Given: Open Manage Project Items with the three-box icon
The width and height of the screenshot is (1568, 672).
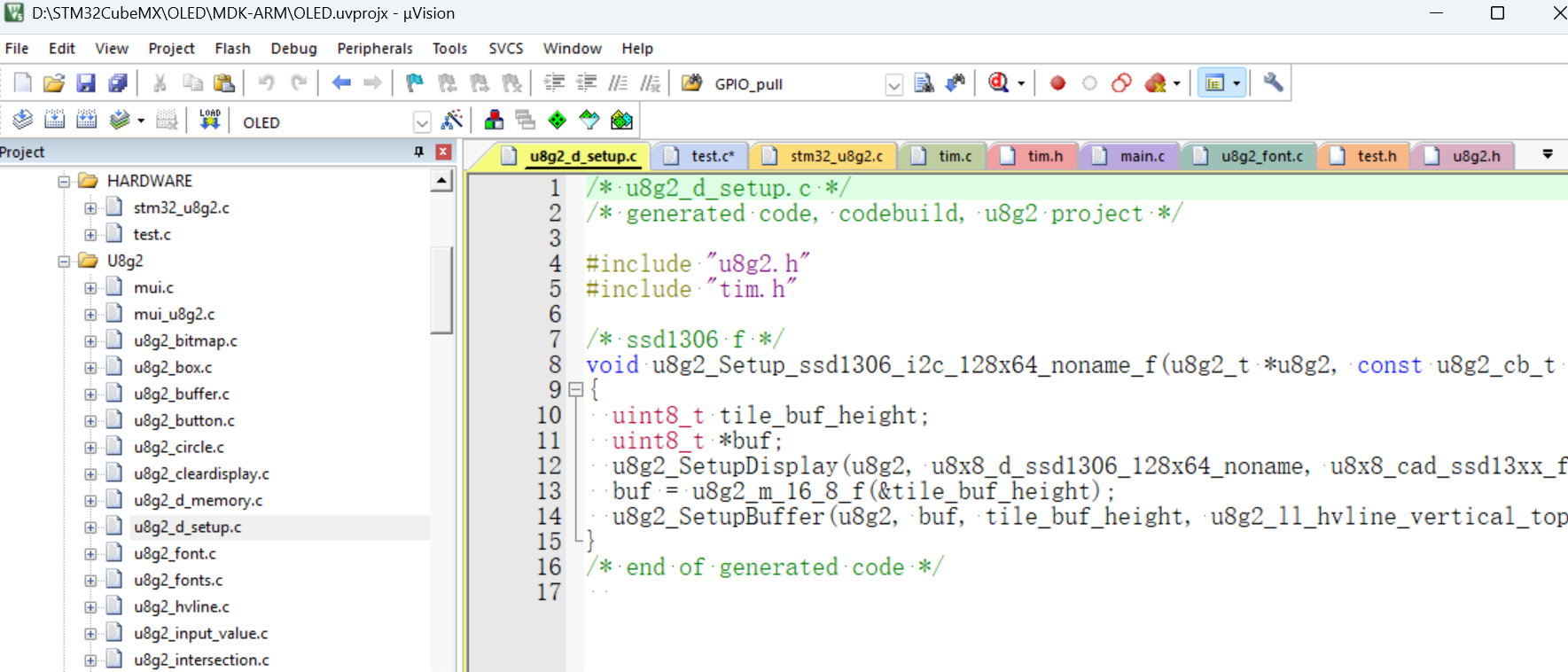Looking at the screenshot, I should (495, 120).
